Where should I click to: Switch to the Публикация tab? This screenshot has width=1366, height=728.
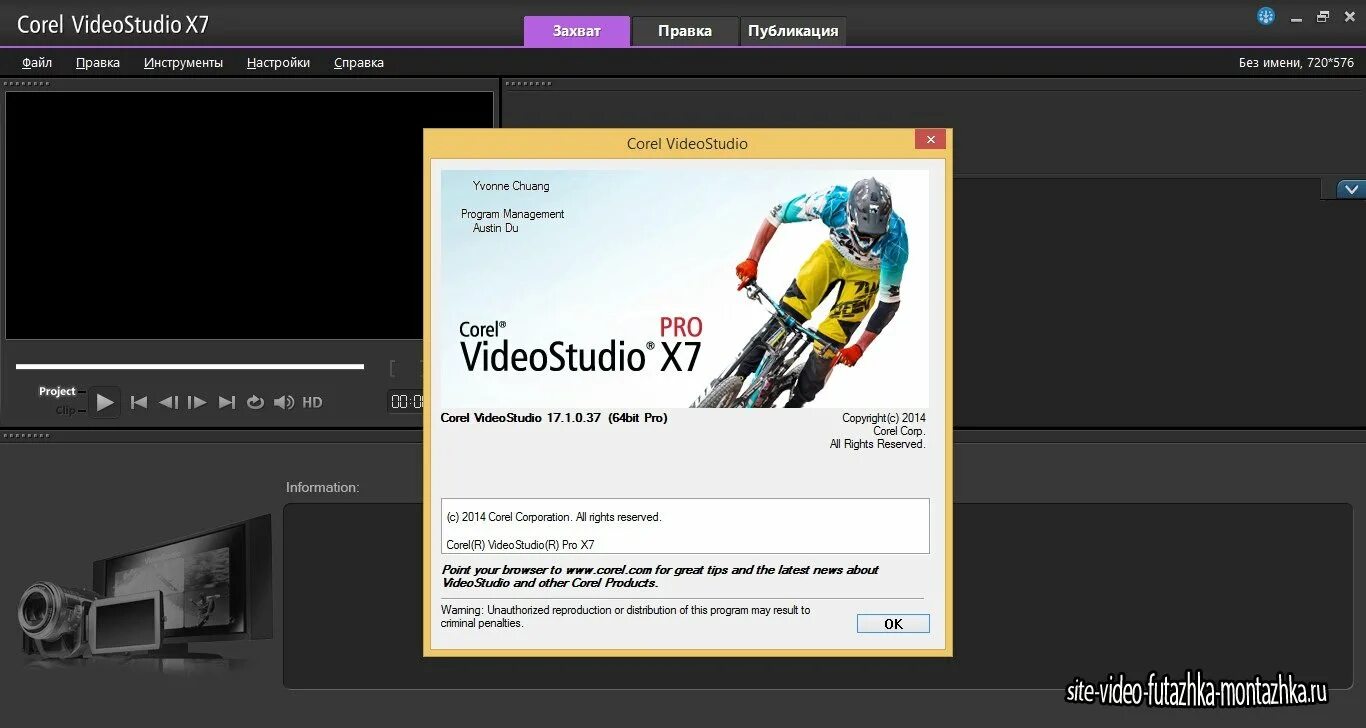coord(793,31)
